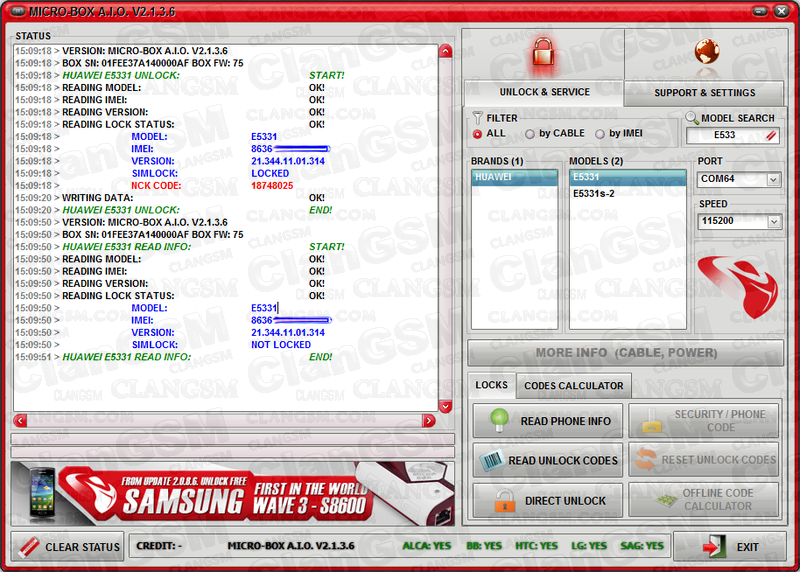Image resolution: width=800 pixels, height=572 pixels.
Task: Filter models by CABLE
Action: (x=530, y=134)
